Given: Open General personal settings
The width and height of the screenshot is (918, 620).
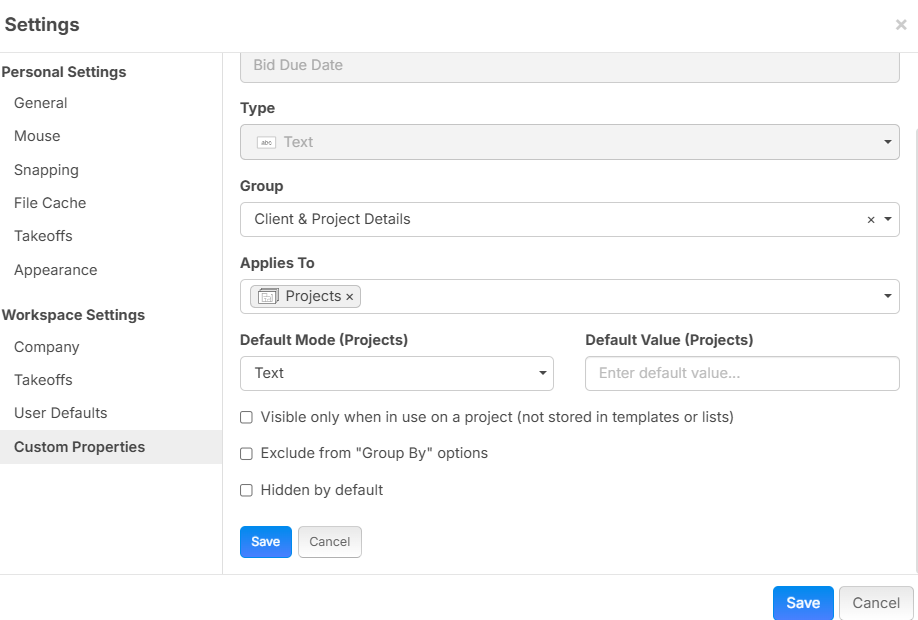Looking at the screenshot, I should (x=41, y=103).
